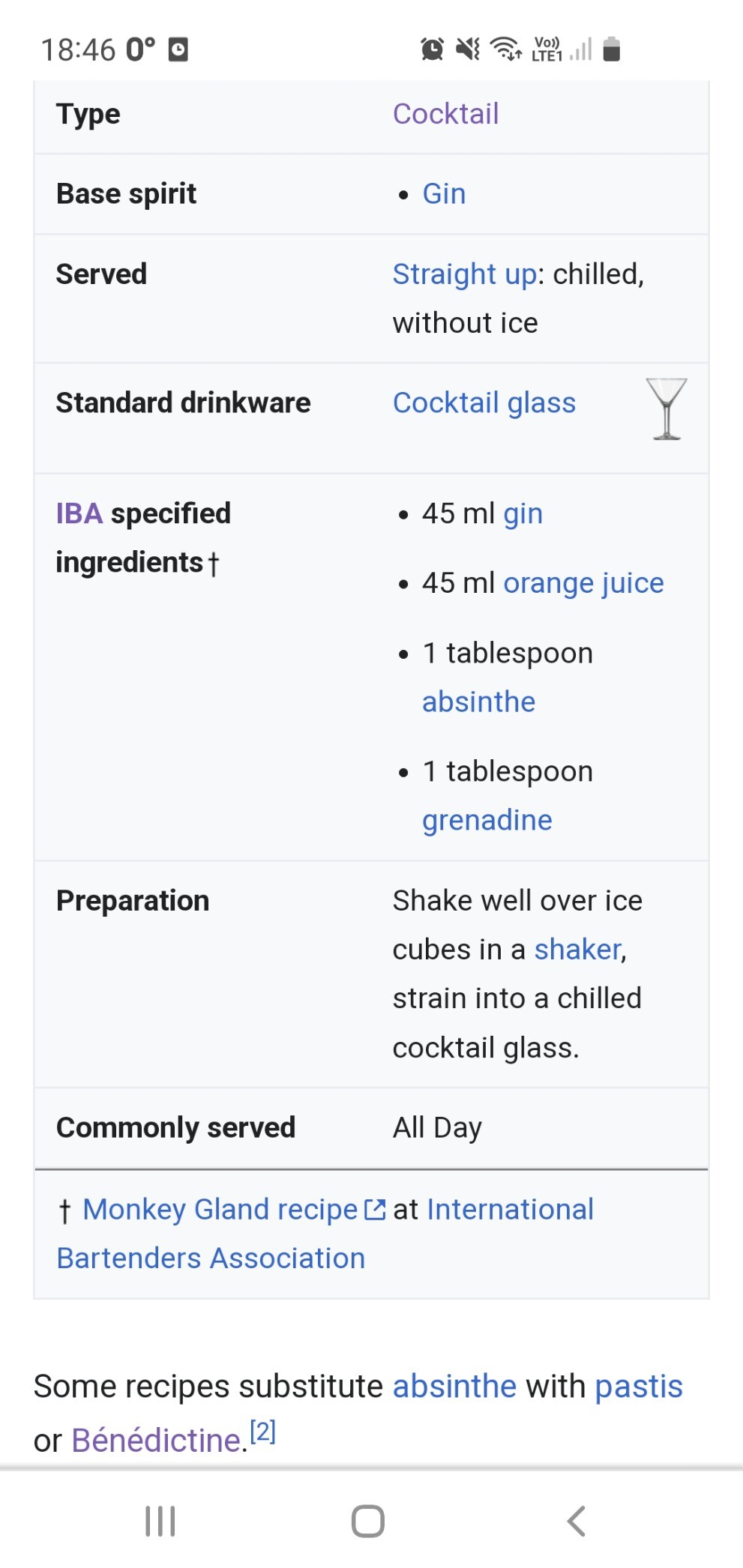Tap the Android recent apps button
This screenshot has width=743, height=1568.
pos(160,1521)
